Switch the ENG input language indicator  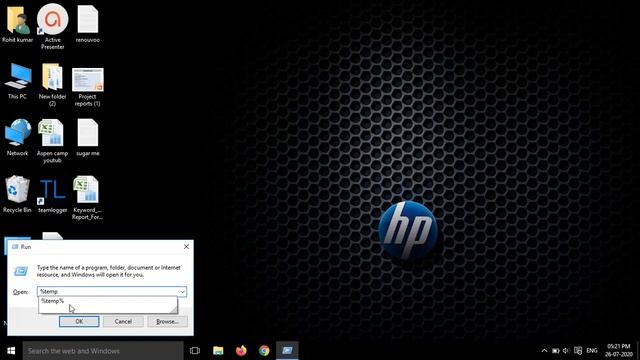click(x=592, y=351)
